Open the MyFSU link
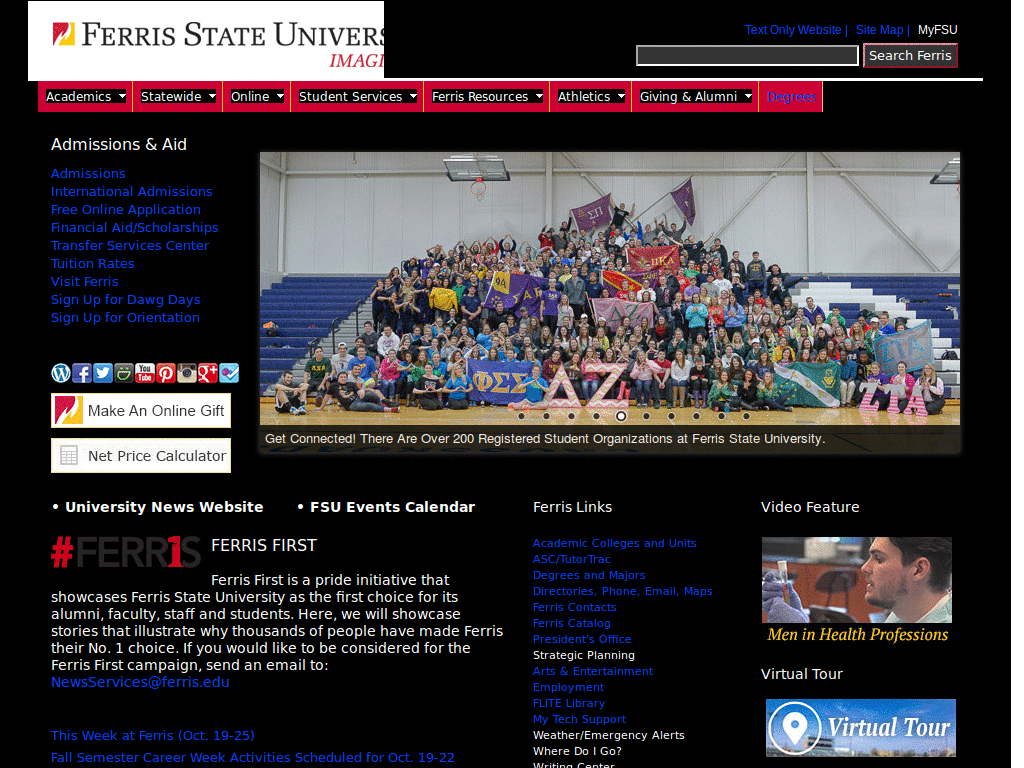This screenshot has width=1024, height=768. (x=937, y=30)
